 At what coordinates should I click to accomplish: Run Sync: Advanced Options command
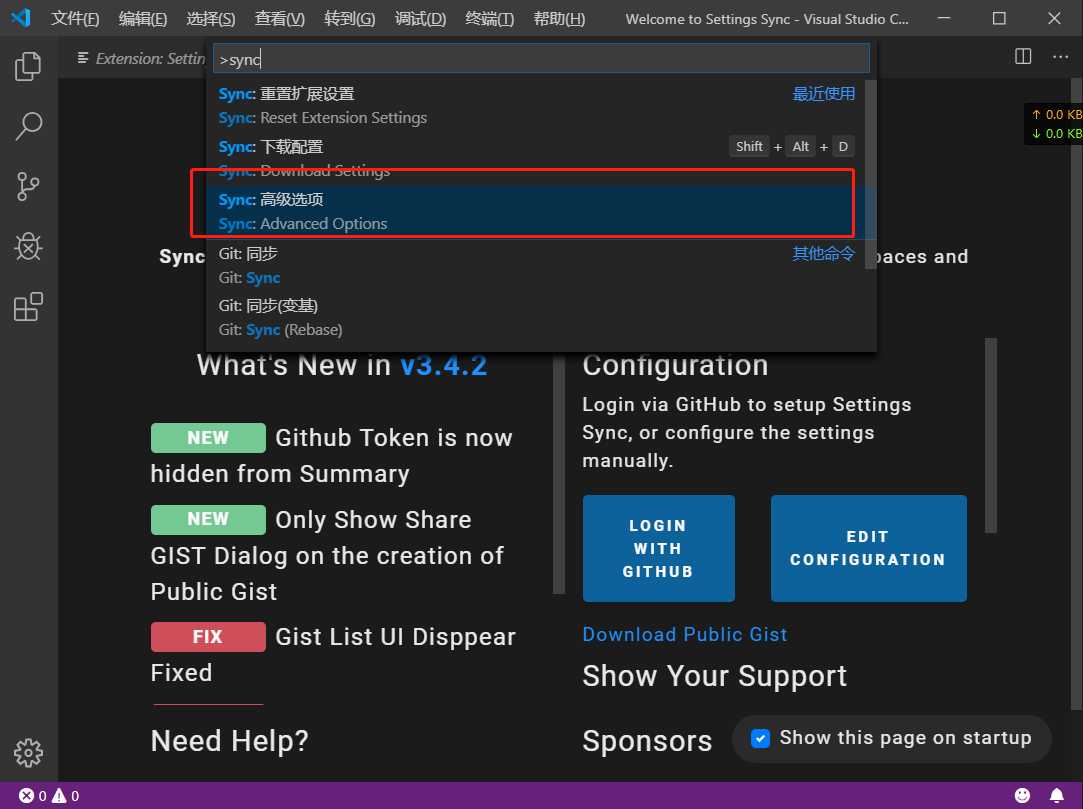pyautogui.click(x=536, y=211)
